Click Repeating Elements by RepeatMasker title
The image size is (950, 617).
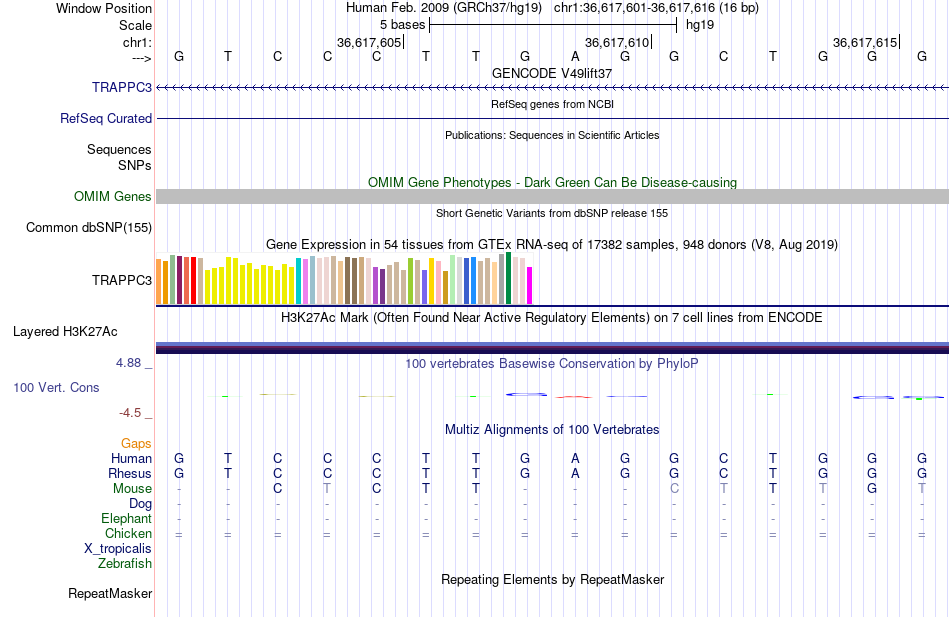tap(552, 579)
